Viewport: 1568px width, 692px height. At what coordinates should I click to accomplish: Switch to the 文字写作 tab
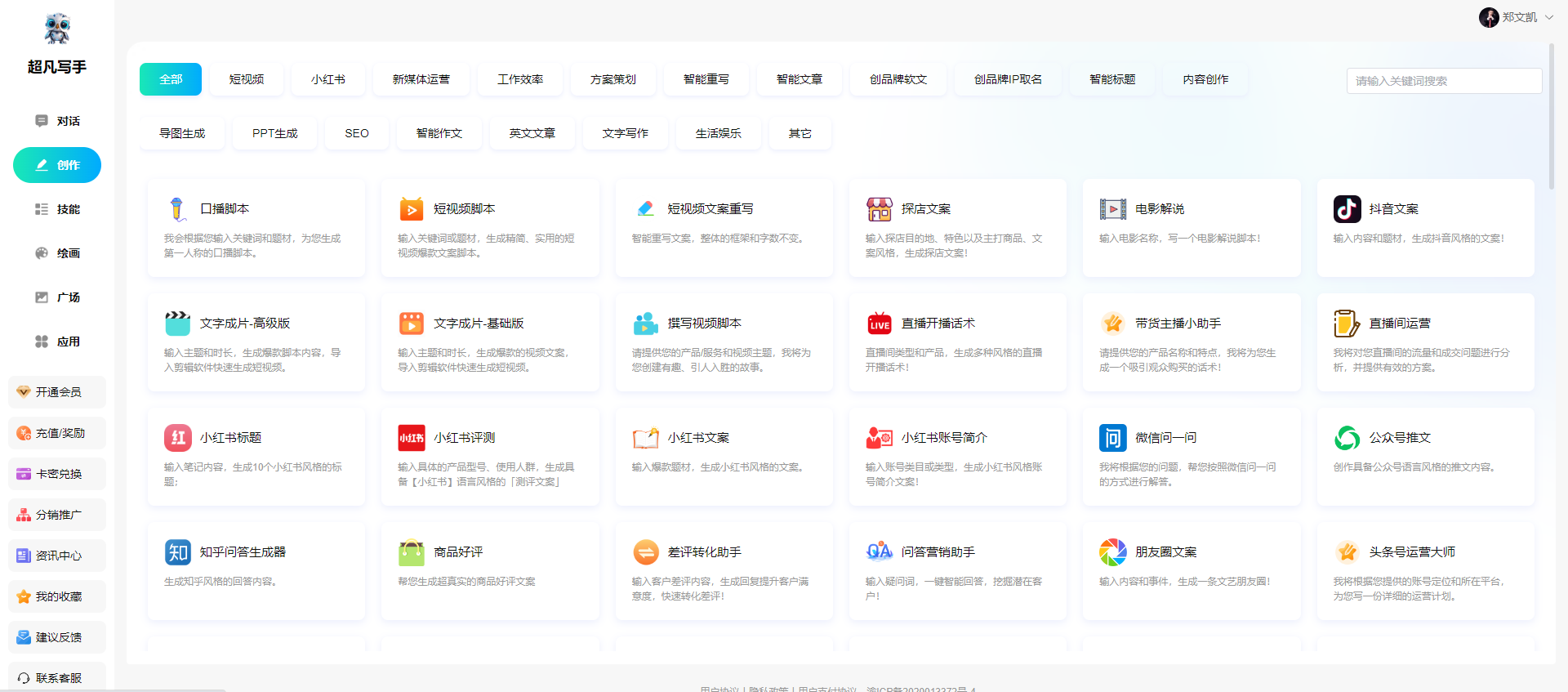coord(626,133)
